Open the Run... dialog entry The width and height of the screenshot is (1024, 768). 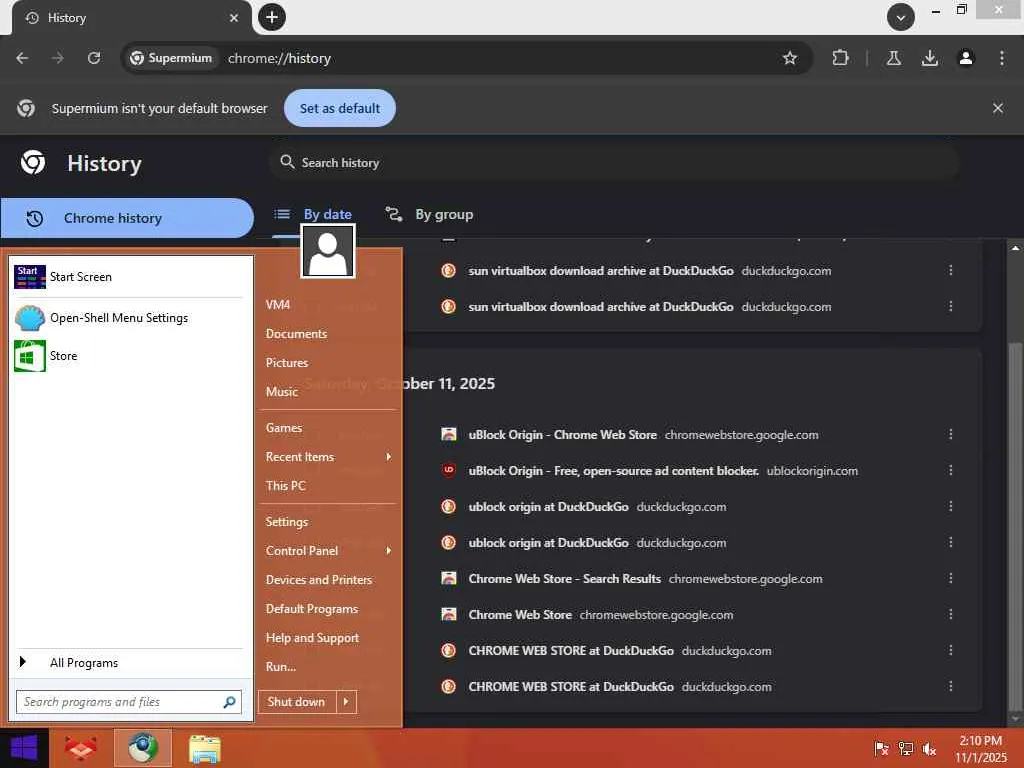point(328,667)
